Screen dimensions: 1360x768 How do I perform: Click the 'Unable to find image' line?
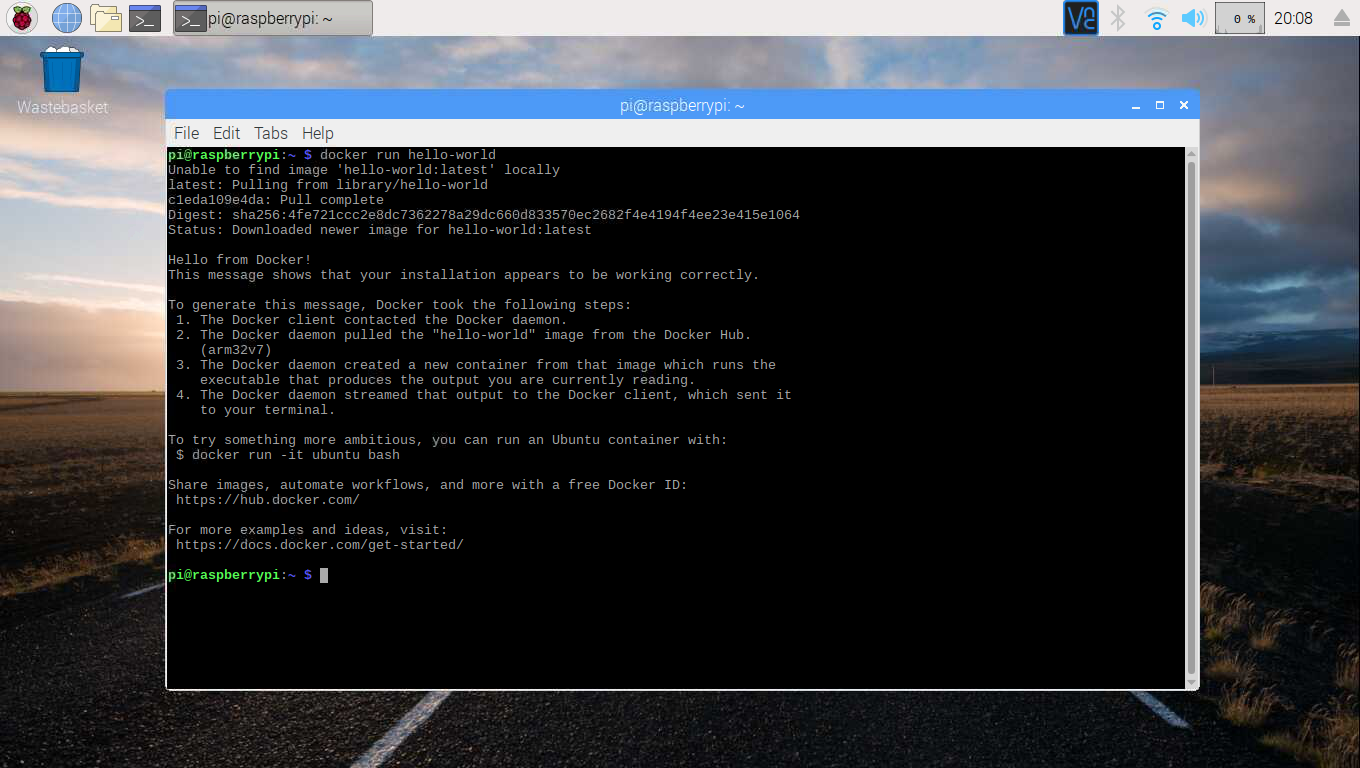point(364,170)
